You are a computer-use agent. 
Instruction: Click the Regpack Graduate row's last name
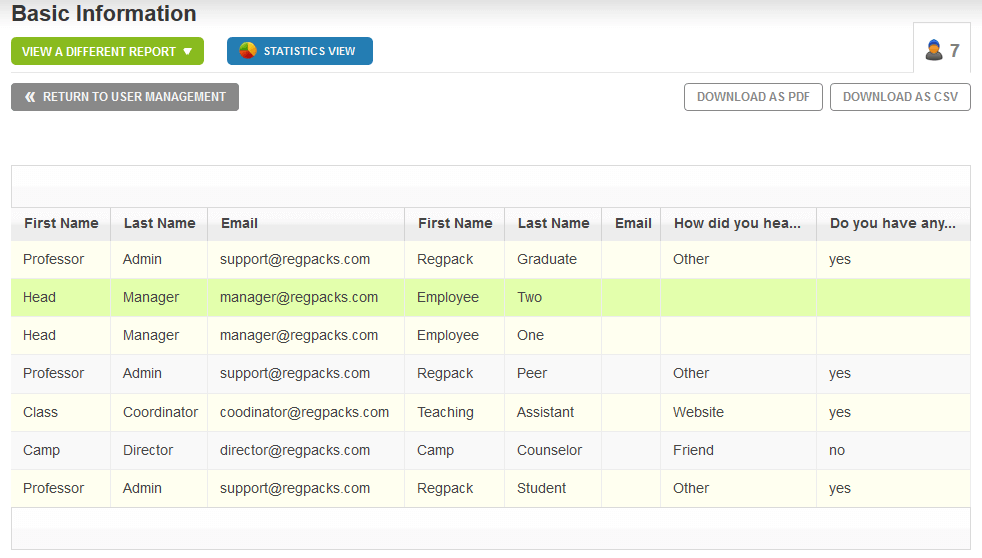pos(547,259)
